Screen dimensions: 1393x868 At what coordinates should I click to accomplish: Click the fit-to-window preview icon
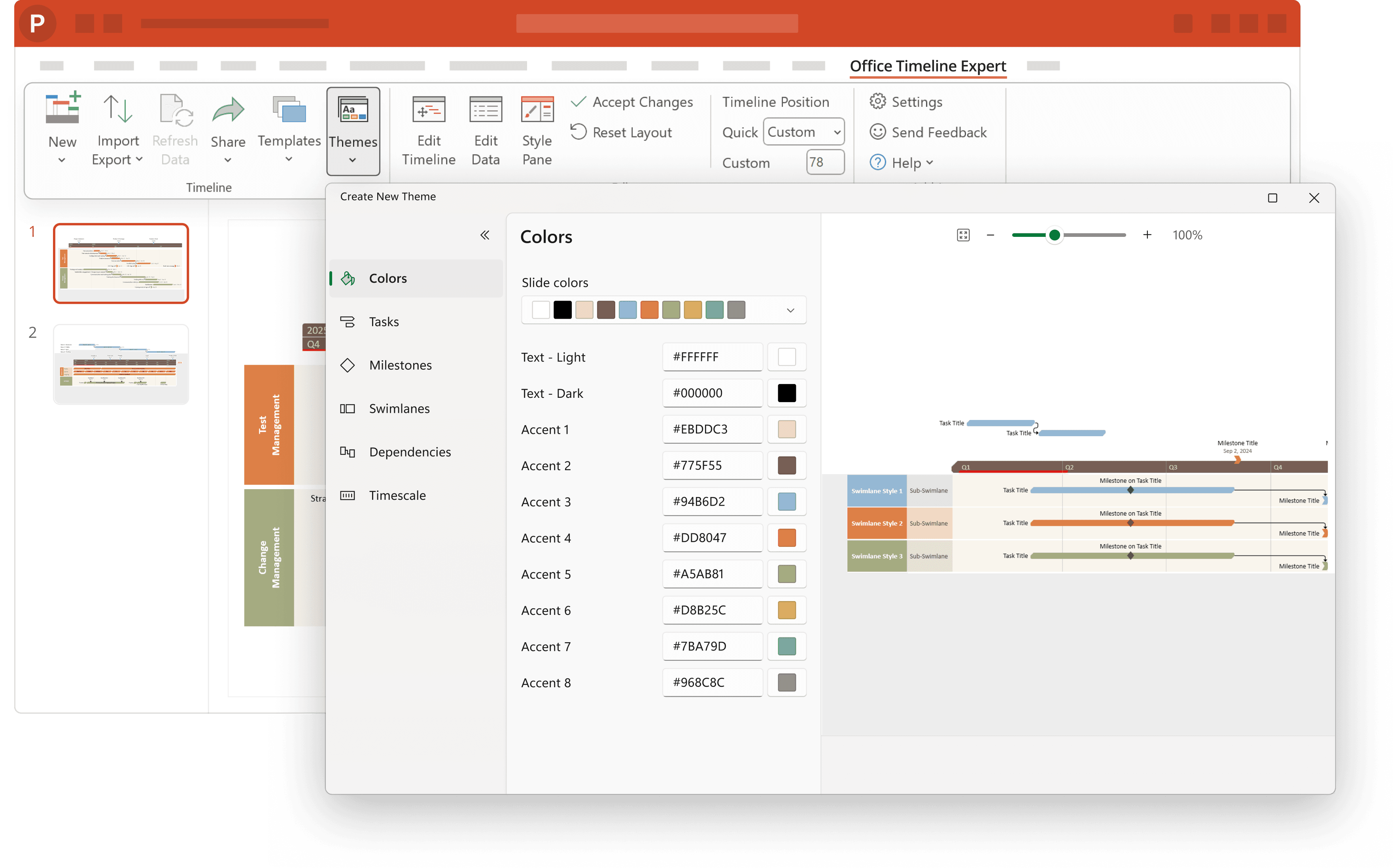[963, 235]
